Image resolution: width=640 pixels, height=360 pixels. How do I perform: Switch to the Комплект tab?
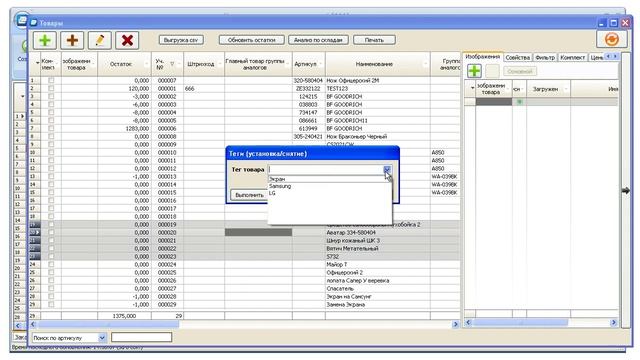[573, 58]
